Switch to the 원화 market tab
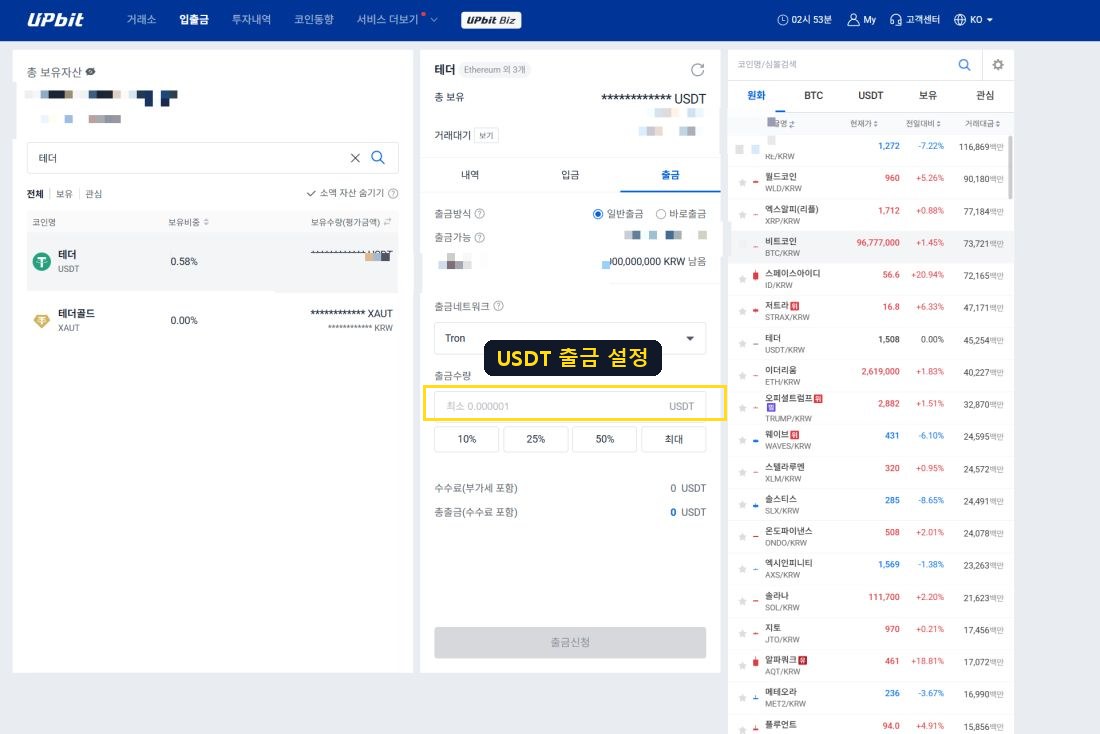 click(756, 95)
